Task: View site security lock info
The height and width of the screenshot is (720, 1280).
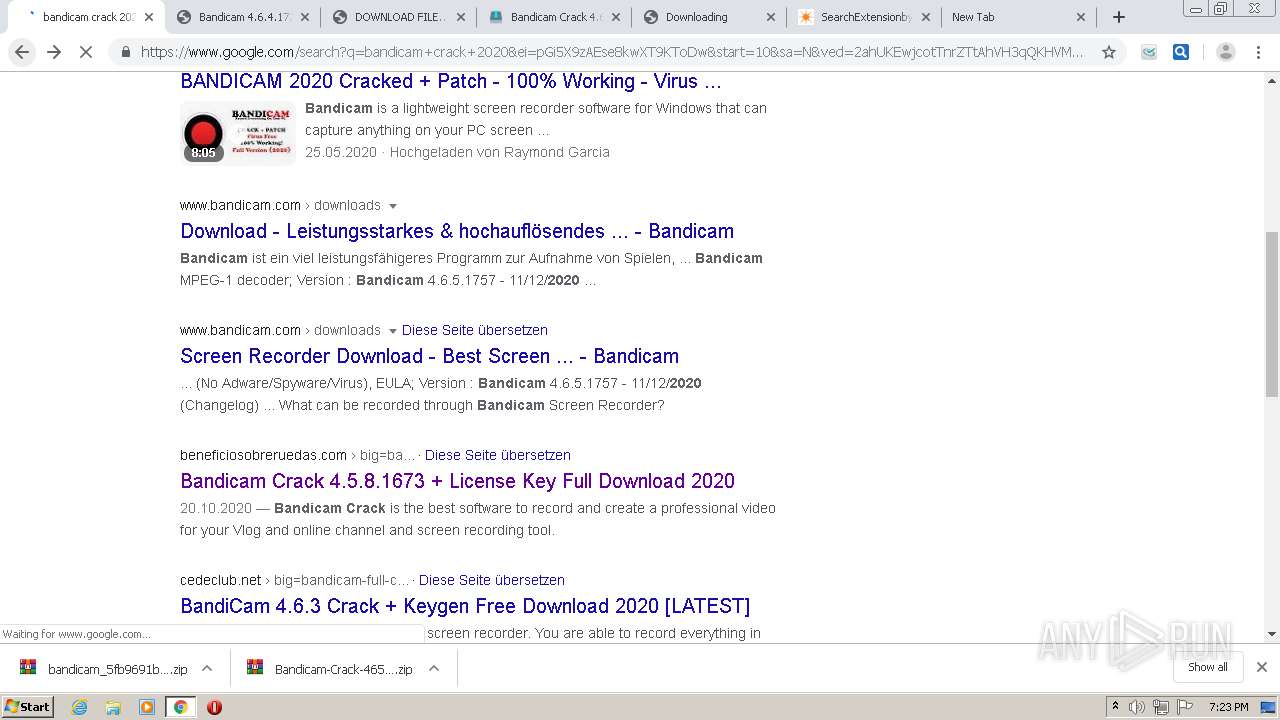Action: (125, 52)
